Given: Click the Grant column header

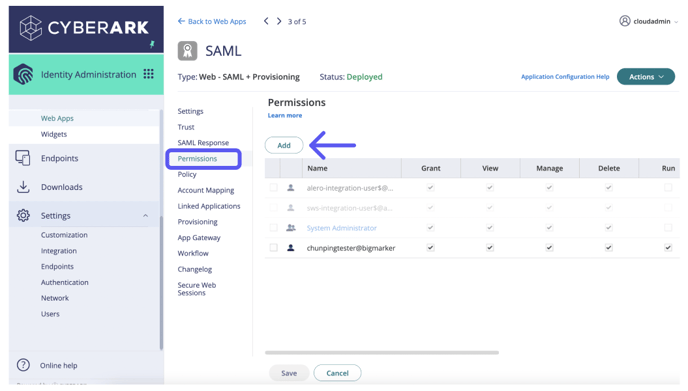Looking at the screenshot, I should [431, 168].
